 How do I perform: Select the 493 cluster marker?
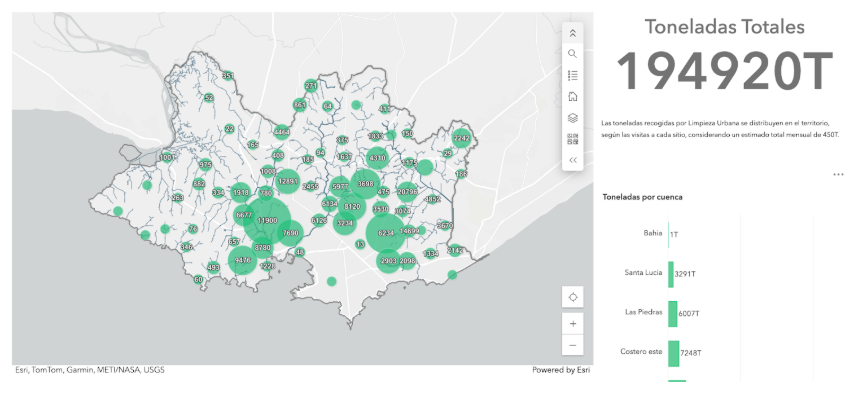point(213,268)
